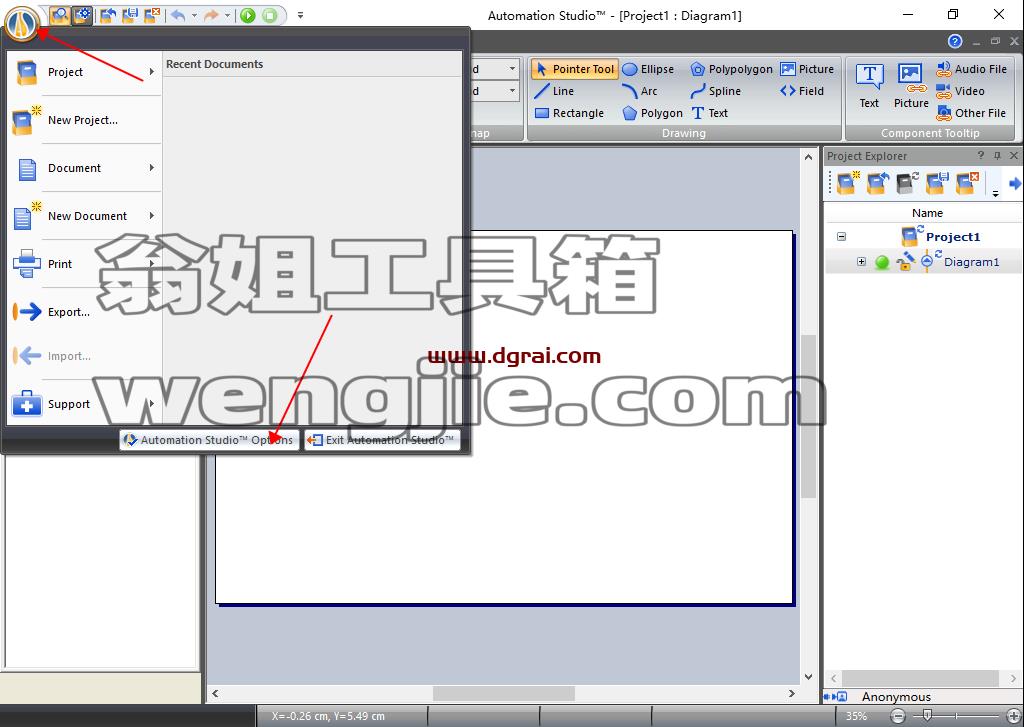
Task: Expand the New Document submenu arrow
Action: [x=152, y=216]
